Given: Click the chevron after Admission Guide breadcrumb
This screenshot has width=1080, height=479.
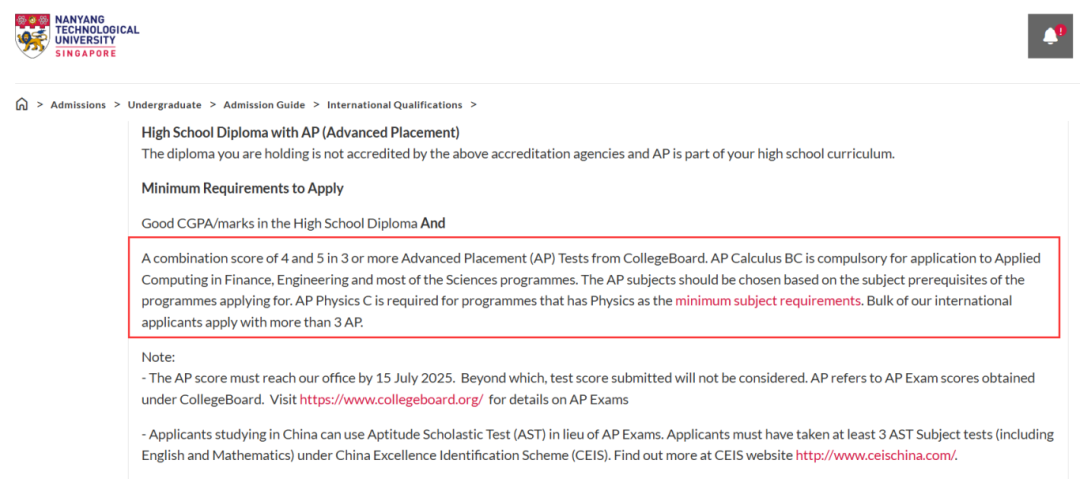Looking at the screenshot, I should 316,105.
